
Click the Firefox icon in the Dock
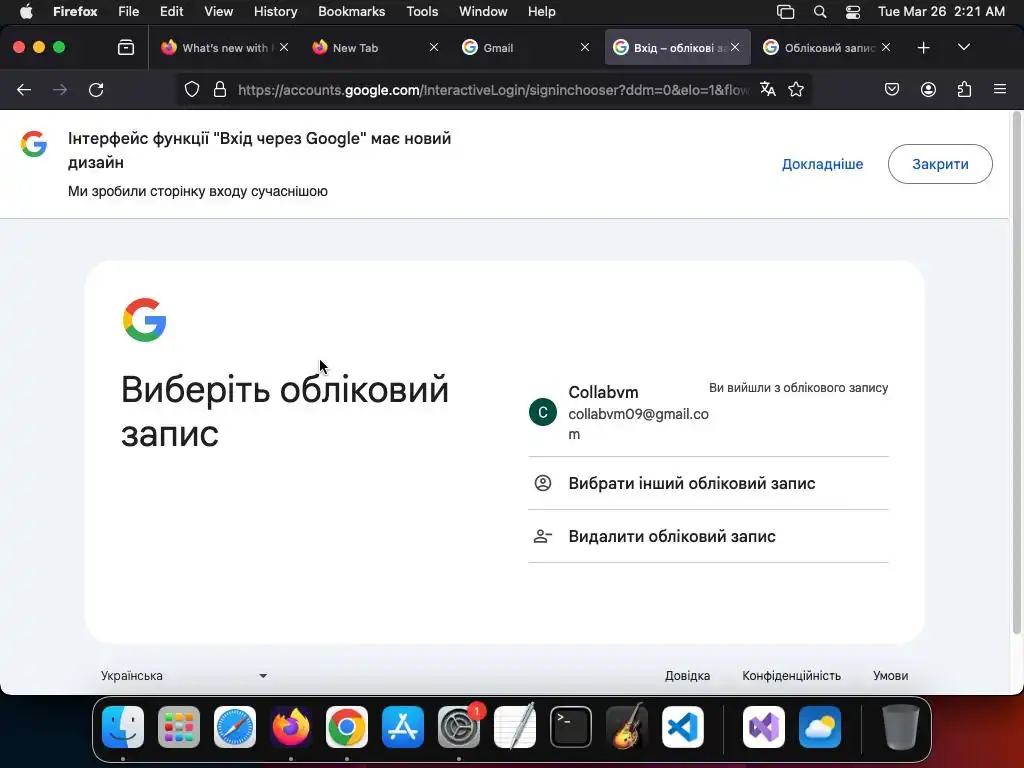[291, 727]
